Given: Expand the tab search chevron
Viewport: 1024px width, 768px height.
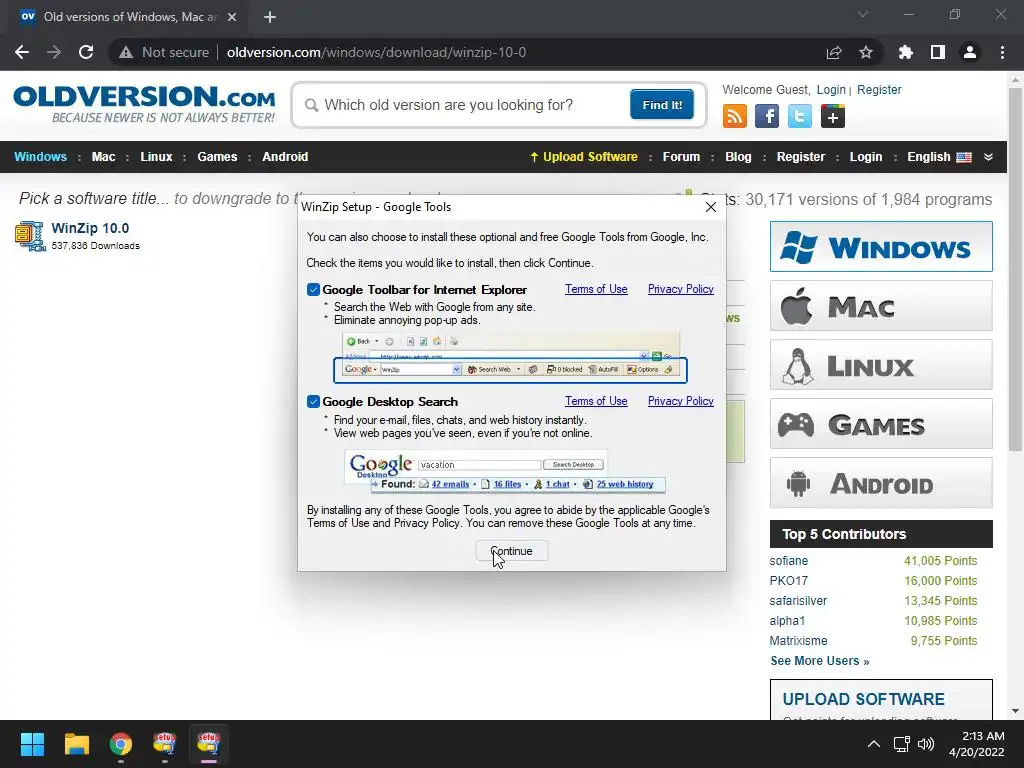Looking at the screenshot, I should click(863, 14).
